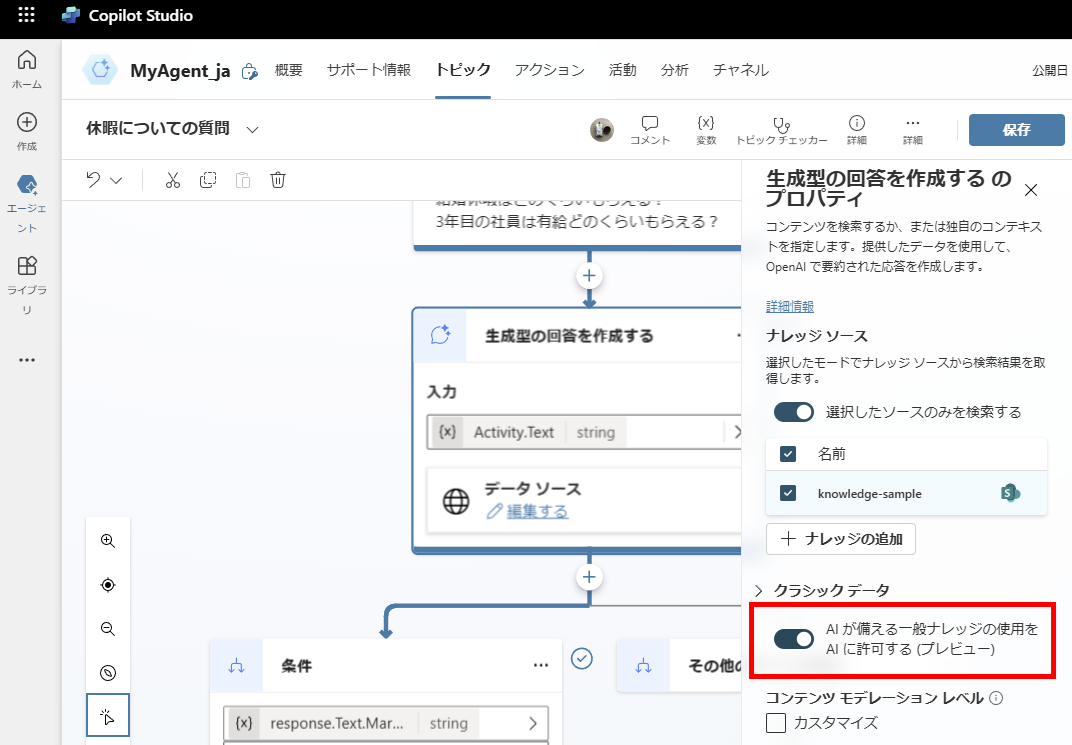Viewport: 1072px width, 745px height.
Task: Open the 変数 (variables) panel
Action: coord(708,129)
